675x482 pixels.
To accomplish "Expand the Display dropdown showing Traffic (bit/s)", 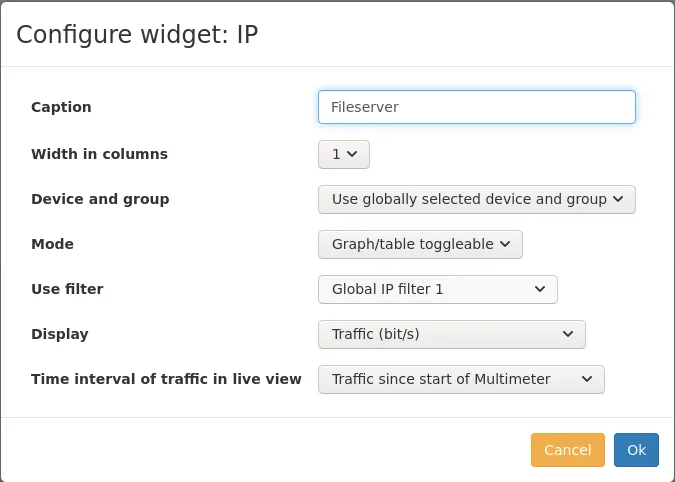I will (x=451, y=334).
